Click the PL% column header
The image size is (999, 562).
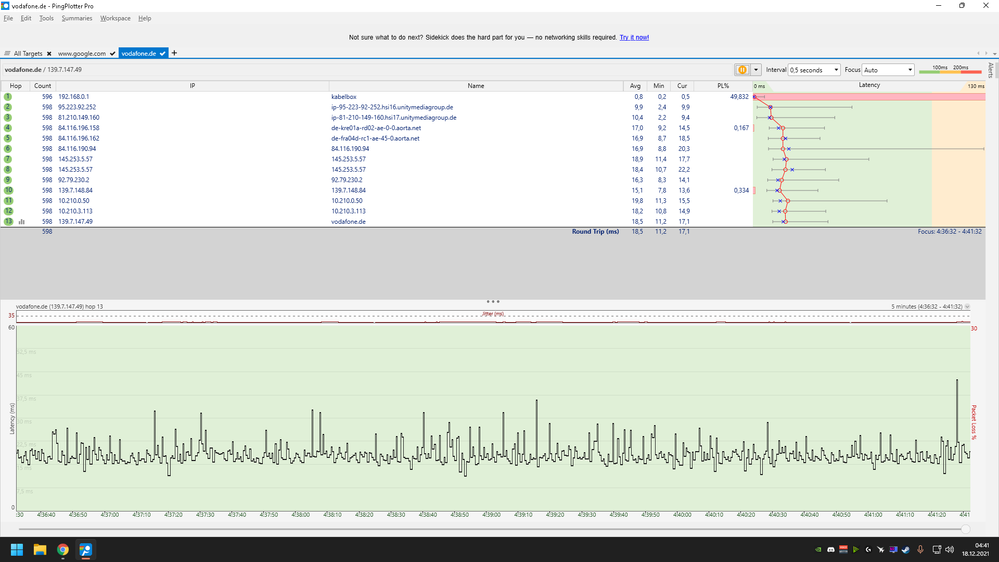[723, 86]
